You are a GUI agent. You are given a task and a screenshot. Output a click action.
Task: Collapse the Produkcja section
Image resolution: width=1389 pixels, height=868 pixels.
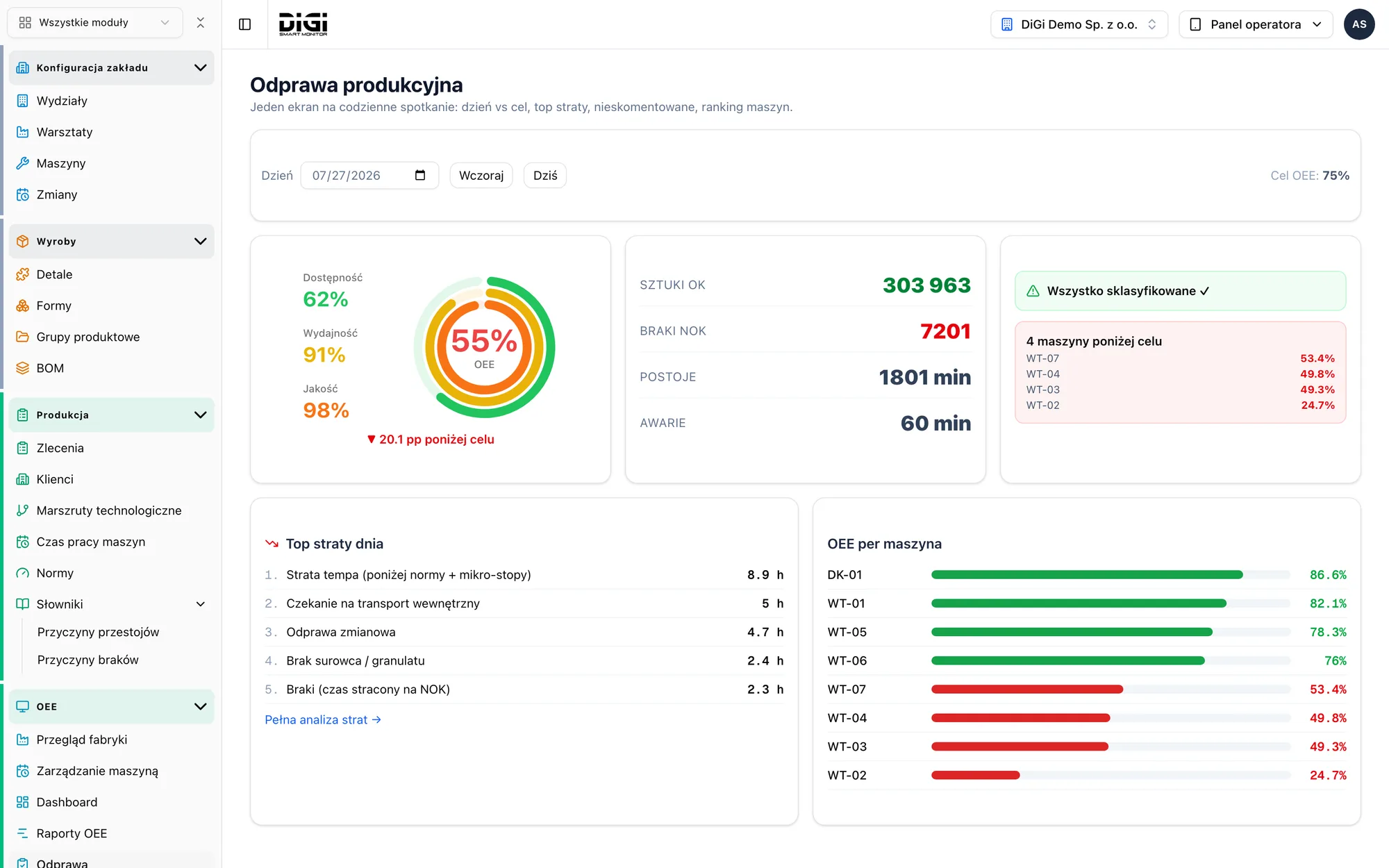pos(201,415)
